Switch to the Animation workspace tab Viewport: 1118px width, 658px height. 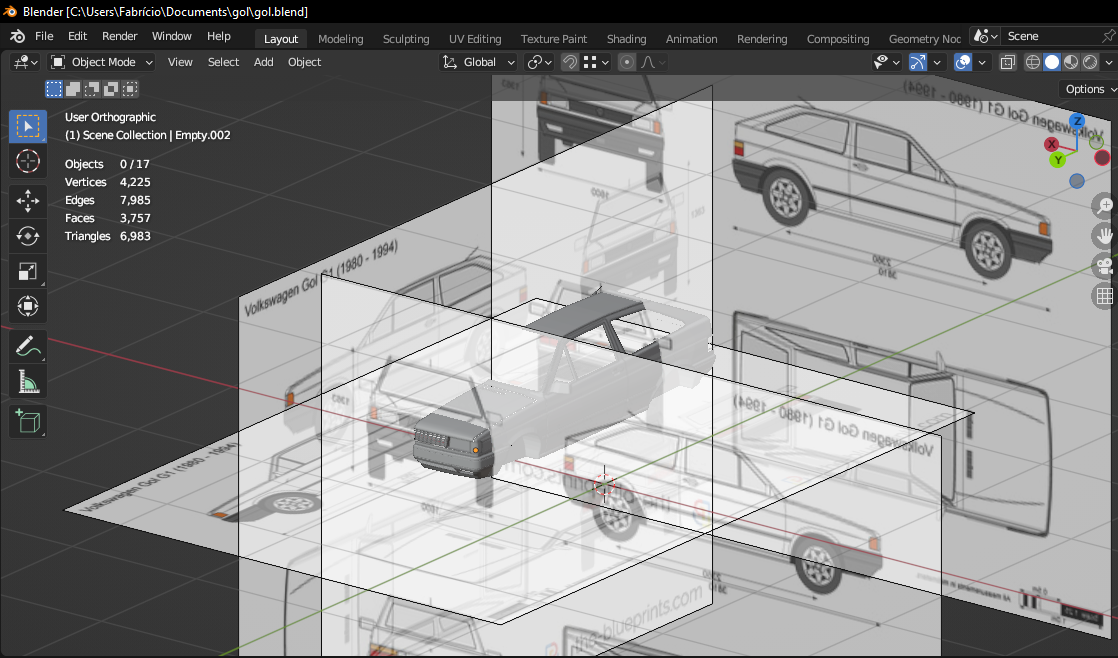click(x=692, y=39)
